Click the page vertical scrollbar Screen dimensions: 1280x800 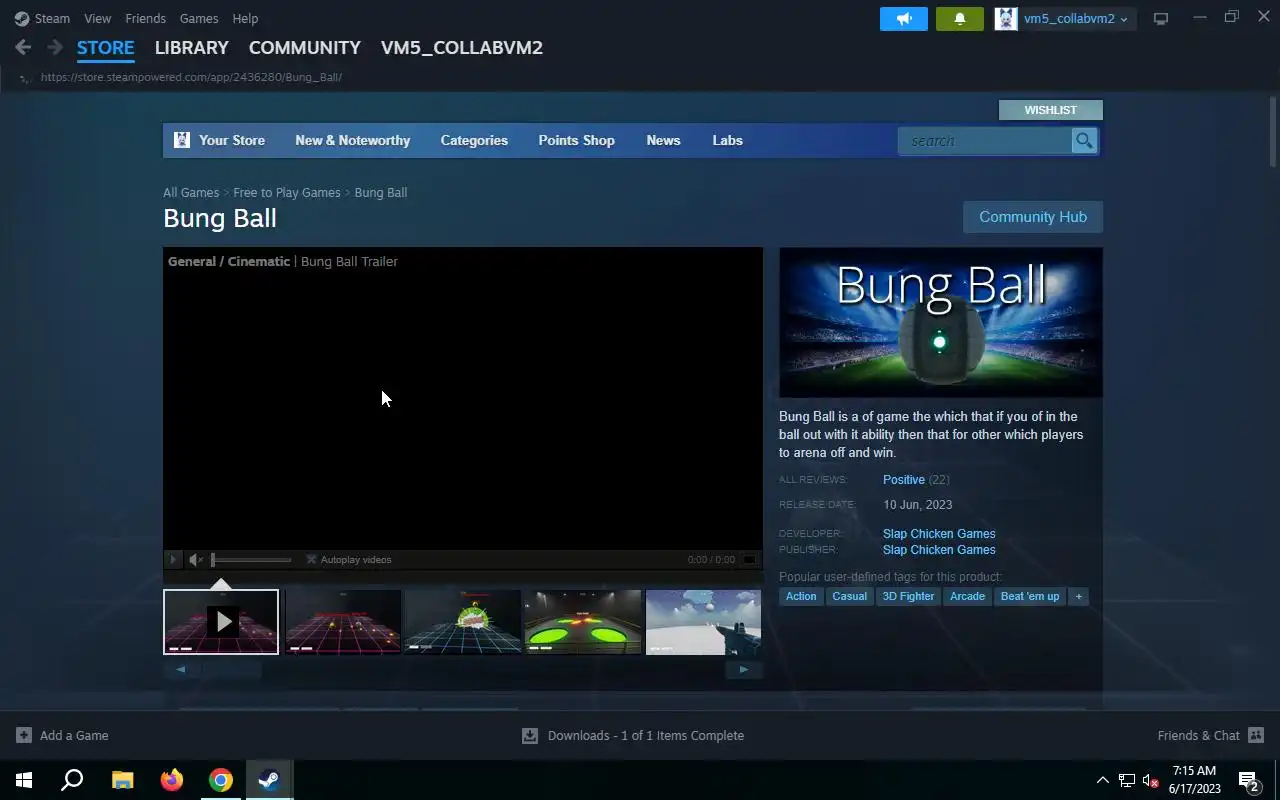tap(1273, 132)
